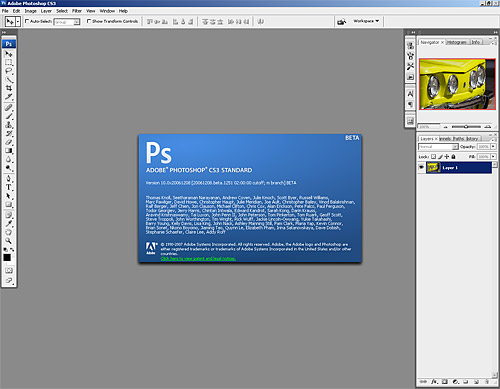500x389 pixels.
Task: Select the Clone Stamp tool
Action: click(8, 125)
